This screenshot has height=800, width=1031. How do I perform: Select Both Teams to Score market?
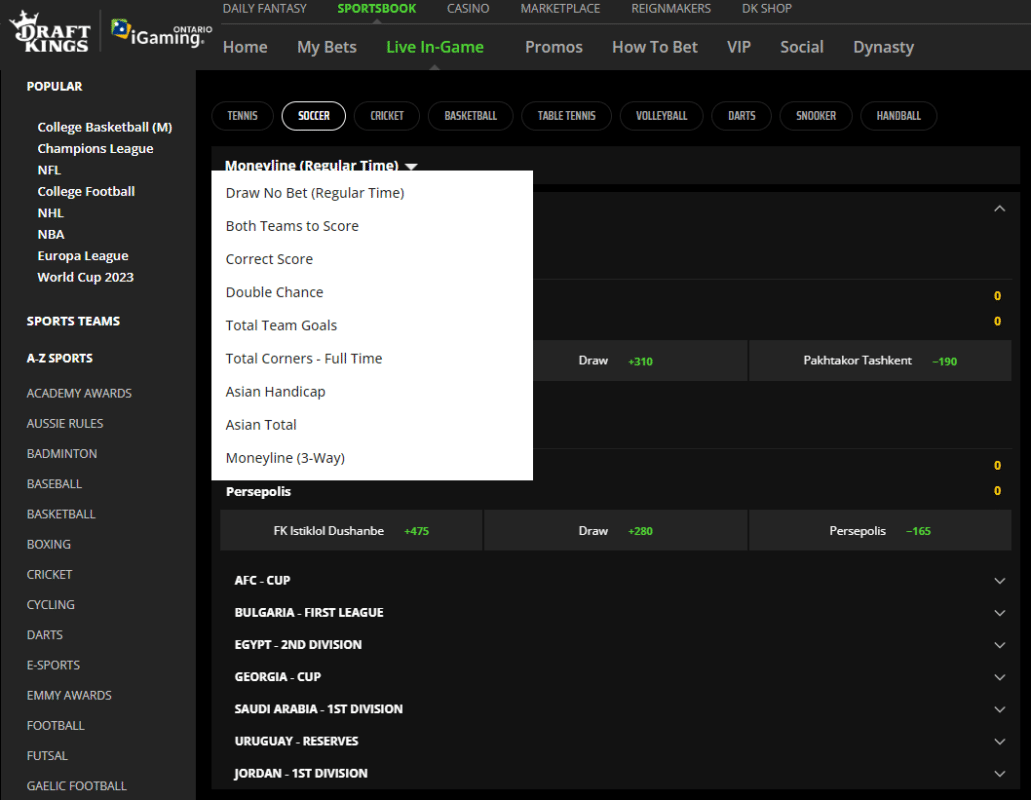point(292,225)
